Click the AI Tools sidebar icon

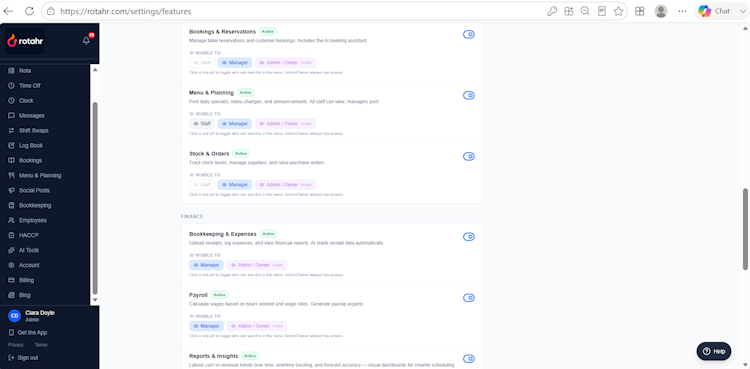point(11,250)
